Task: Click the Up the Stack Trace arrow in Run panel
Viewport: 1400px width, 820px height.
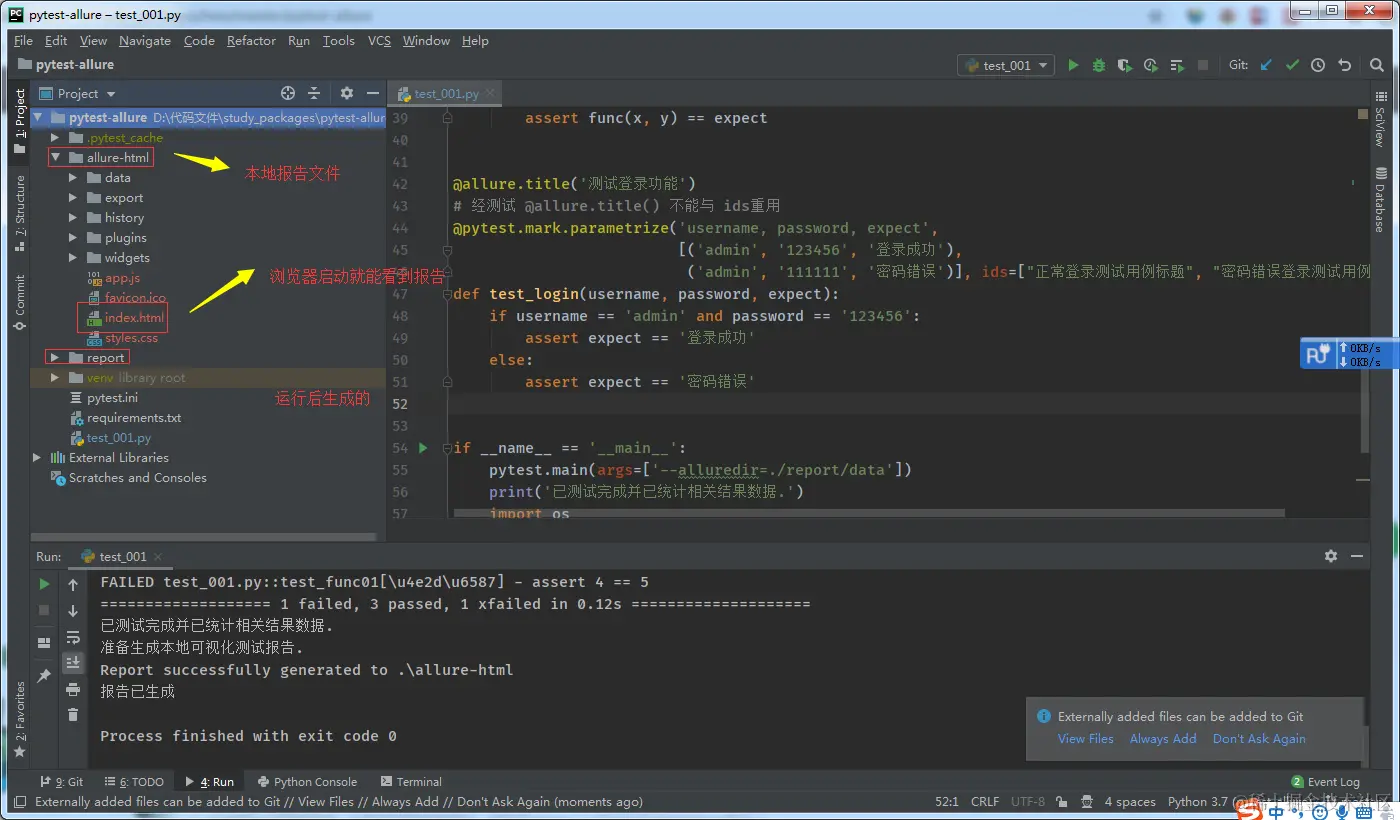Action: 73,584
